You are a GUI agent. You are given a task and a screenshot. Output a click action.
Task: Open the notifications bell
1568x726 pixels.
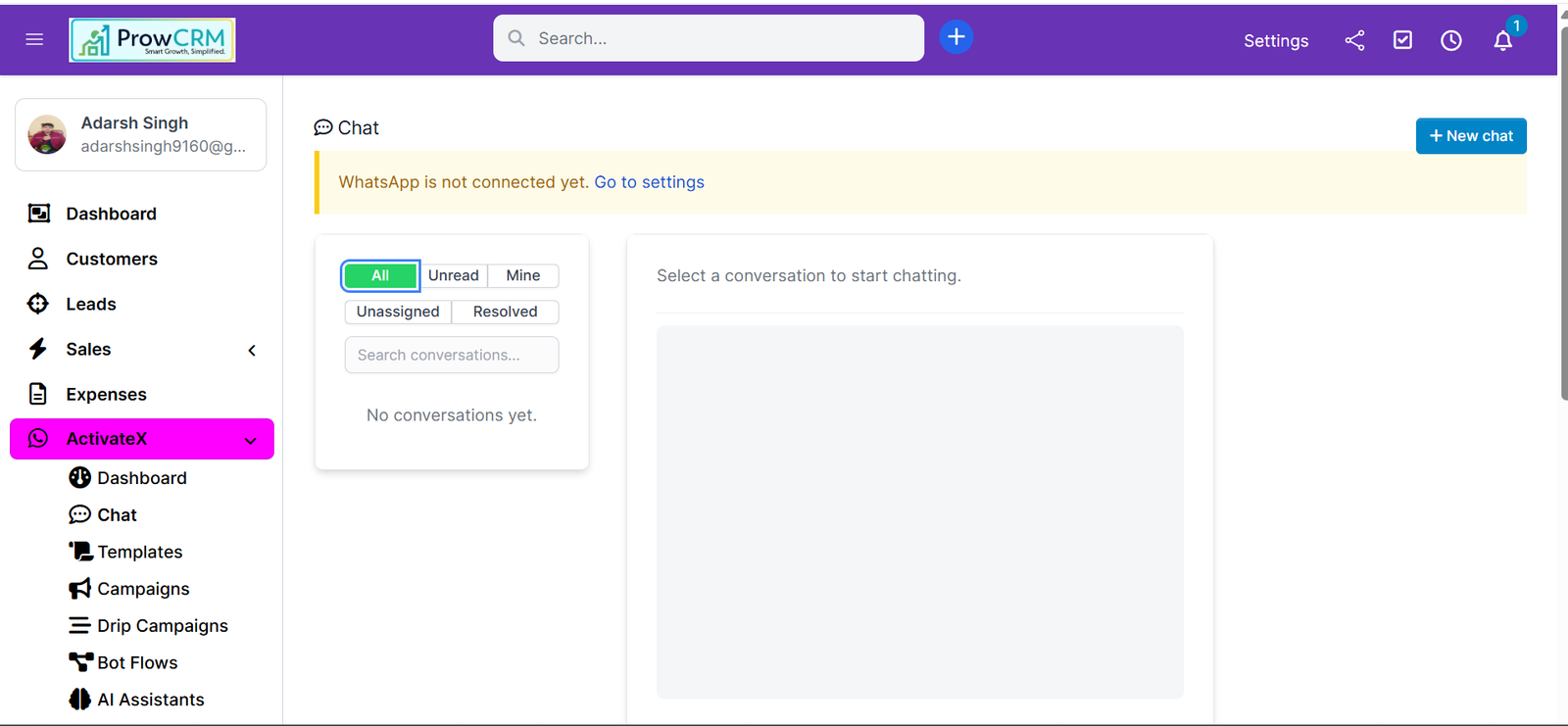pos(1503,40)
